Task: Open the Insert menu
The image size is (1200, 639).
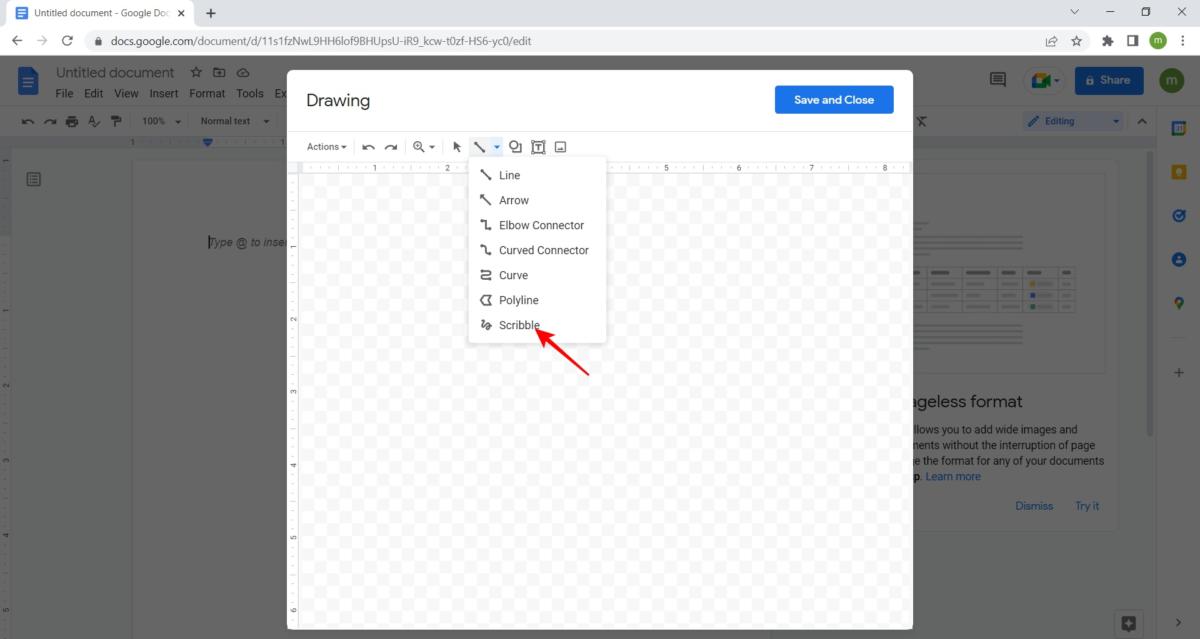Action: (x=164, y=94)
